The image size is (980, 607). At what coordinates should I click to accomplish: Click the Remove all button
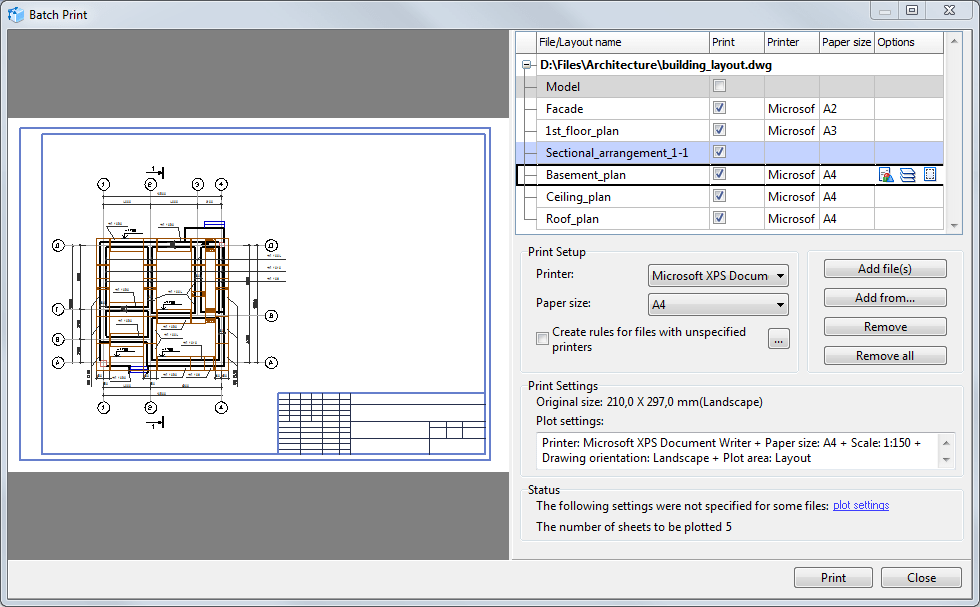click(885, 356)
